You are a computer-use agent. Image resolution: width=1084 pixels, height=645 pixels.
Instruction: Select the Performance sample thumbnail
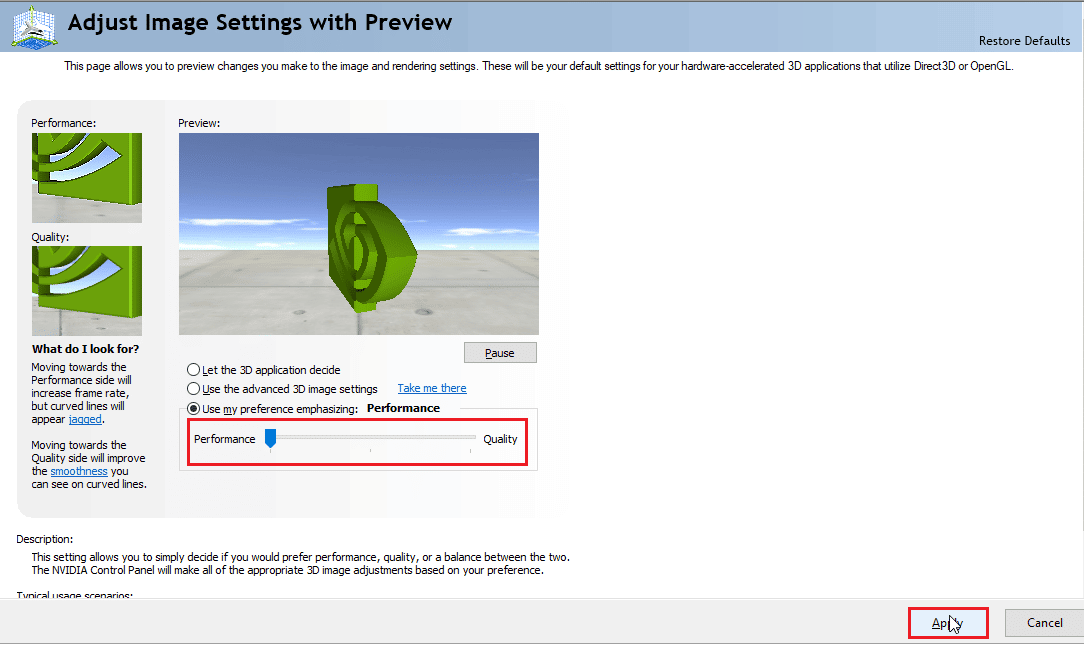pyautogui.click(x=86, y=178)
